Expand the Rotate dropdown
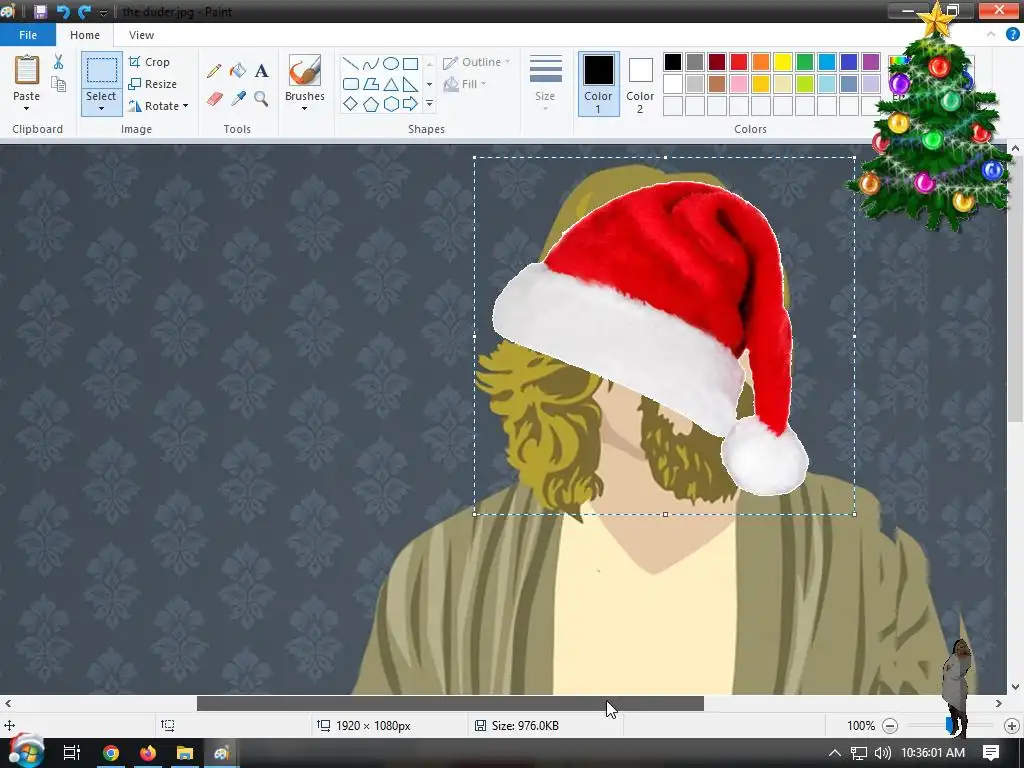The height and width of the screenshot is (768, 1024). click(x=185, y=106)
